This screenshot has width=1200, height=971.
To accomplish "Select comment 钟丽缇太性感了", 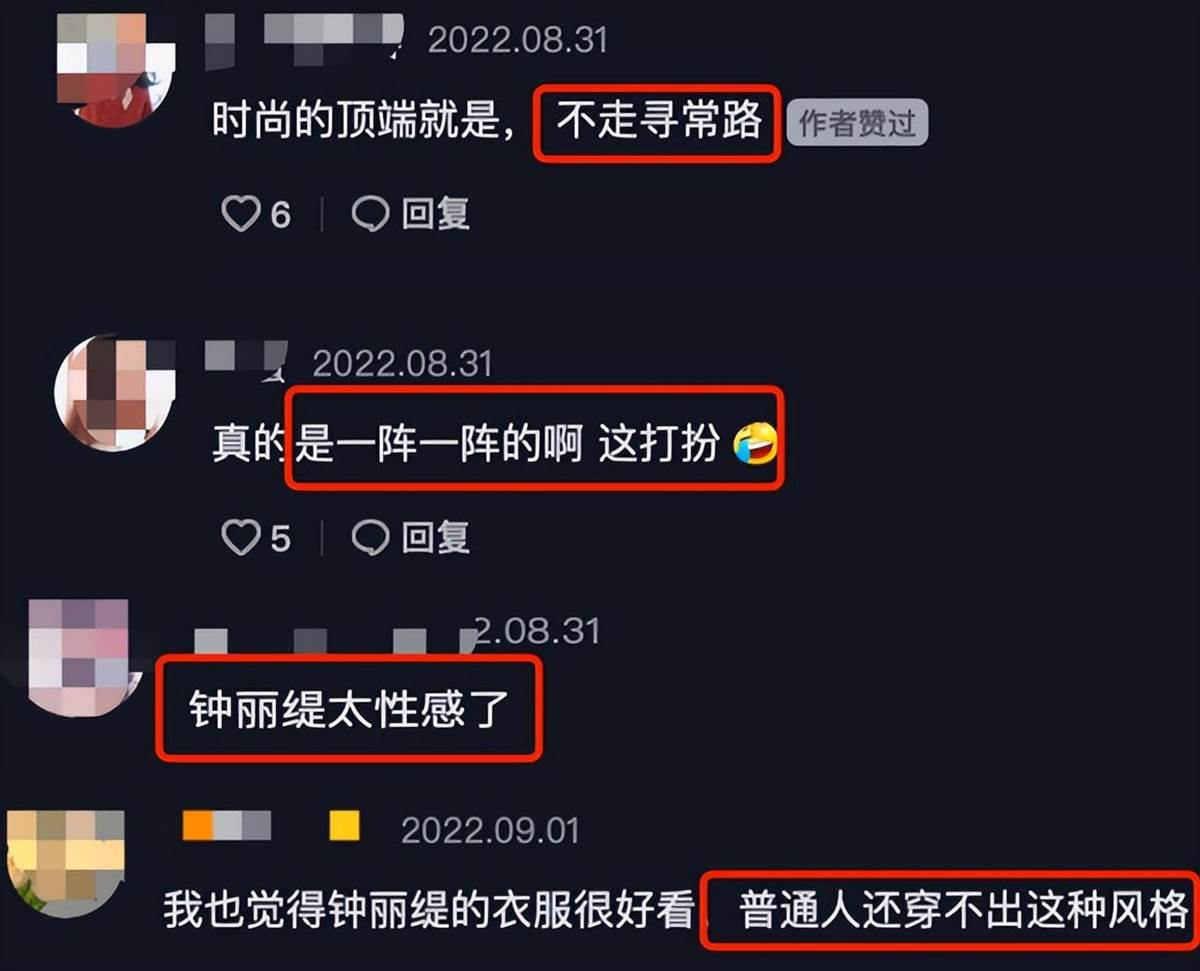I will coord(349,708).
